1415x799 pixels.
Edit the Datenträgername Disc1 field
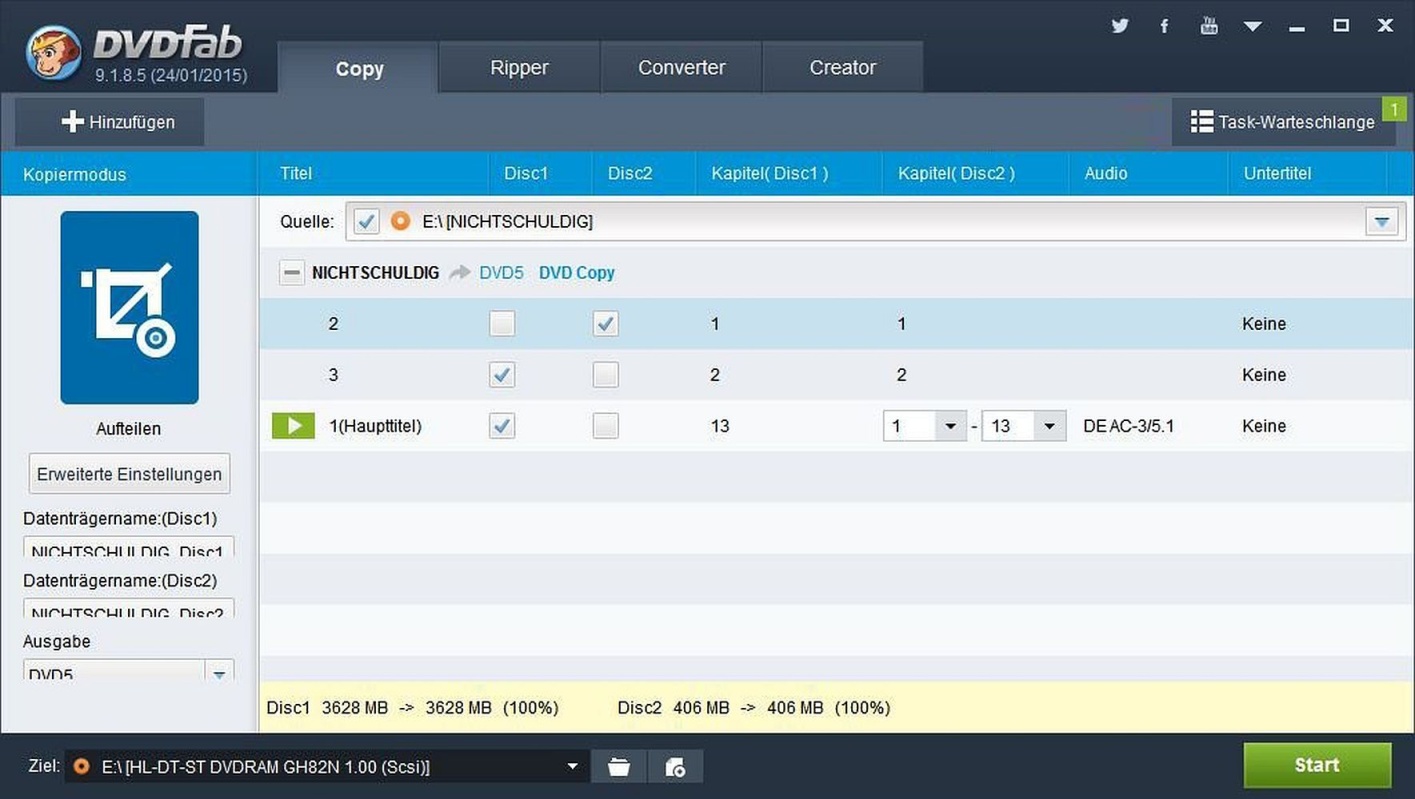(x=129, y=547)
